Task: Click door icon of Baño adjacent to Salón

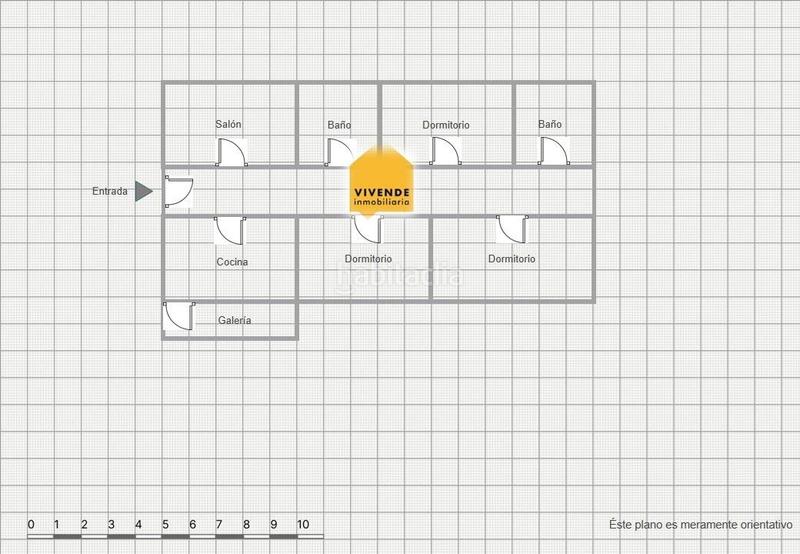Action: point(340,152)
